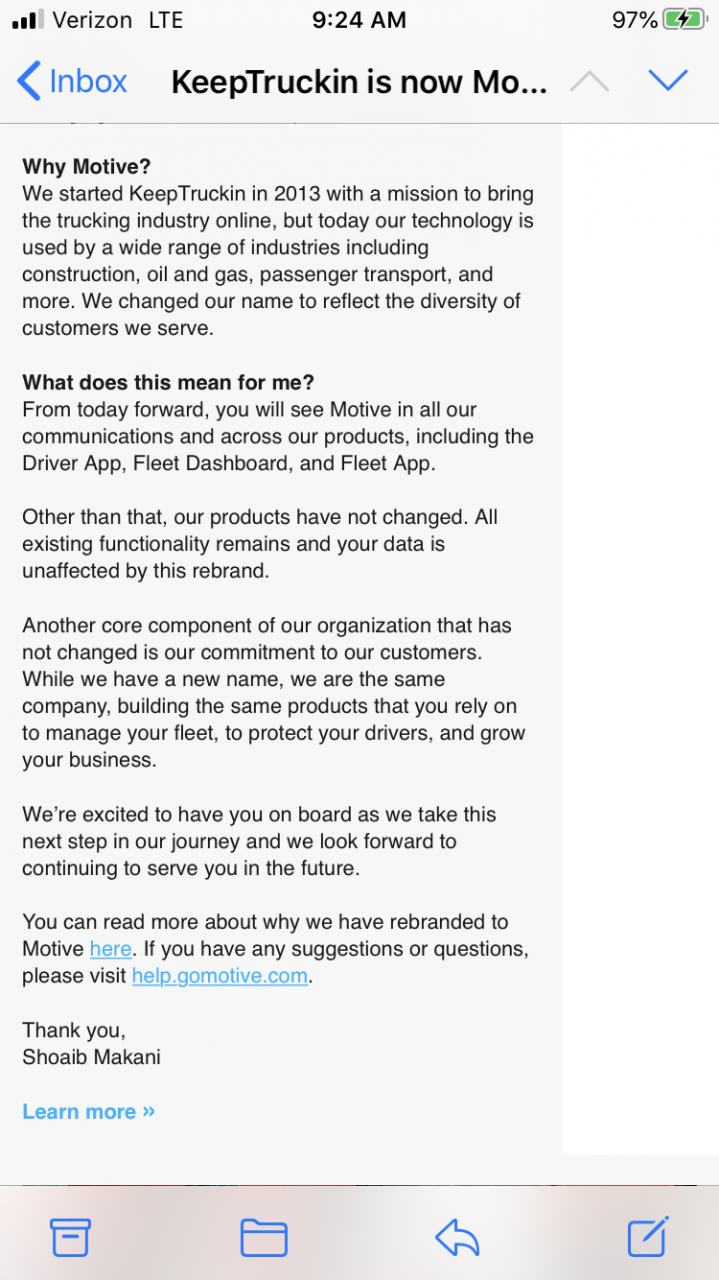
Task: Tap the cellular signal bars indicator
Action: coord(28,20)
